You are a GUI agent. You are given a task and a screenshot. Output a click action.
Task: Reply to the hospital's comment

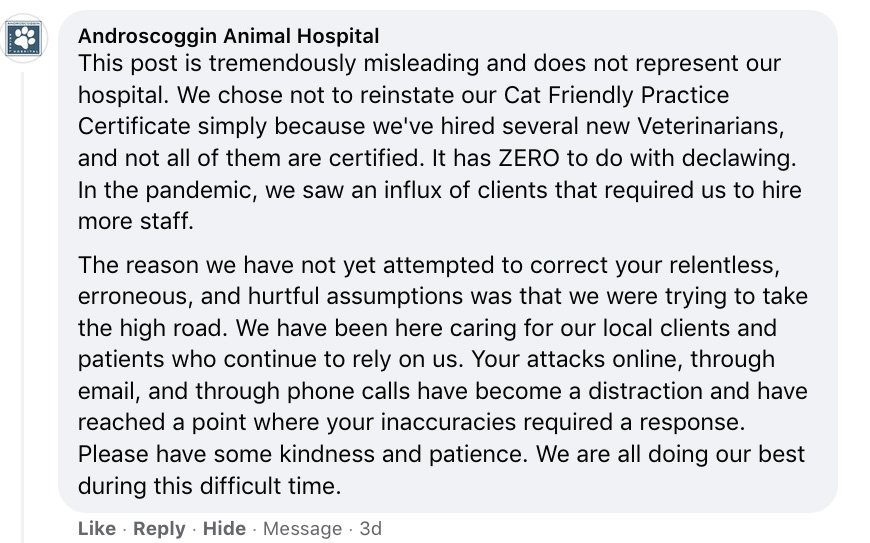[159, 529]
